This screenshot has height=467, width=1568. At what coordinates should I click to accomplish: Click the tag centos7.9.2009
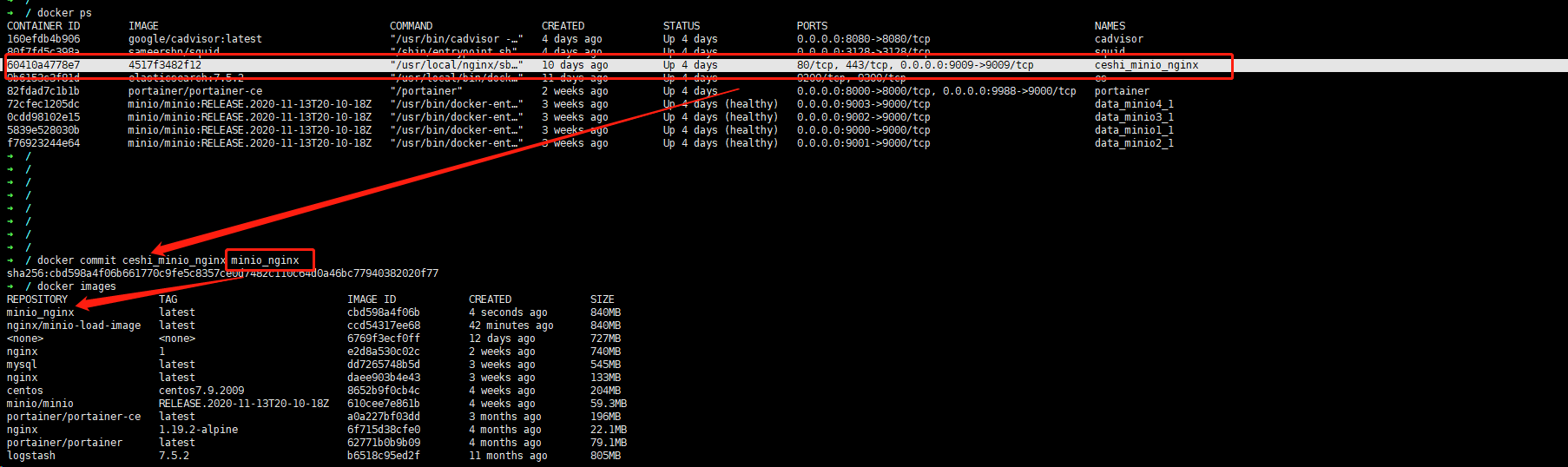[201, 391]
